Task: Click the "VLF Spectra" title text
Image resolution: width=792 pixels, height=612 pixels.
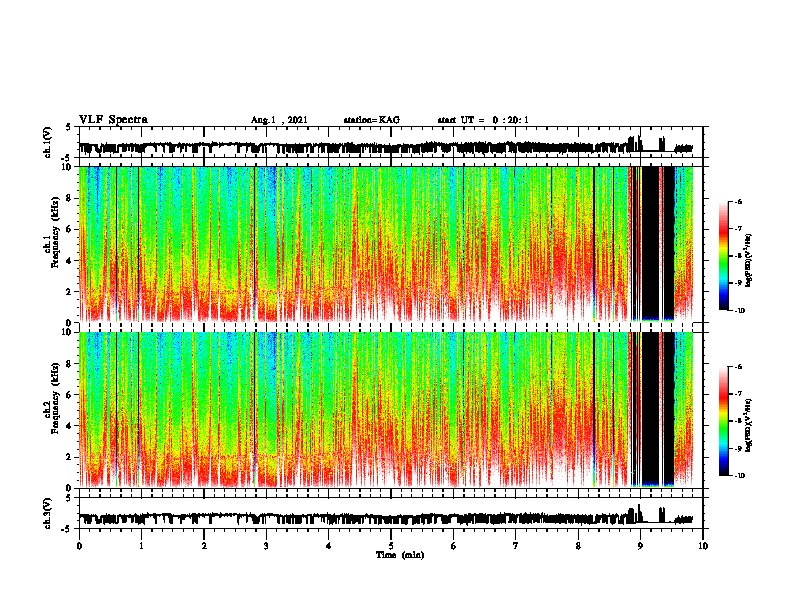Action: click(113, 120)
